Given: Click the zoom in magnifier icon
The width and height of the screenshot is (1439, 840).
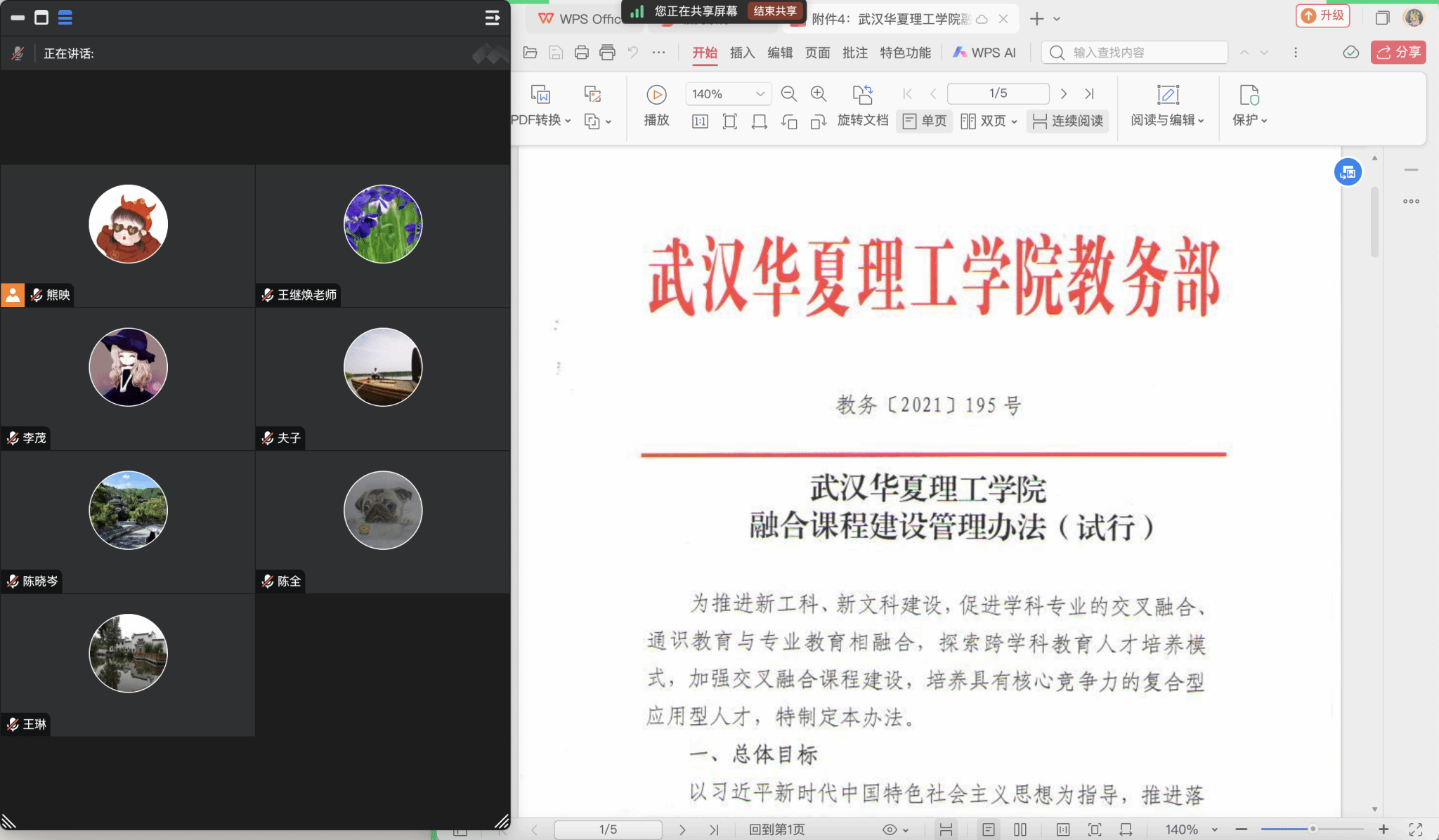Looking at the screenshot, I should click(x=818, y=94).
